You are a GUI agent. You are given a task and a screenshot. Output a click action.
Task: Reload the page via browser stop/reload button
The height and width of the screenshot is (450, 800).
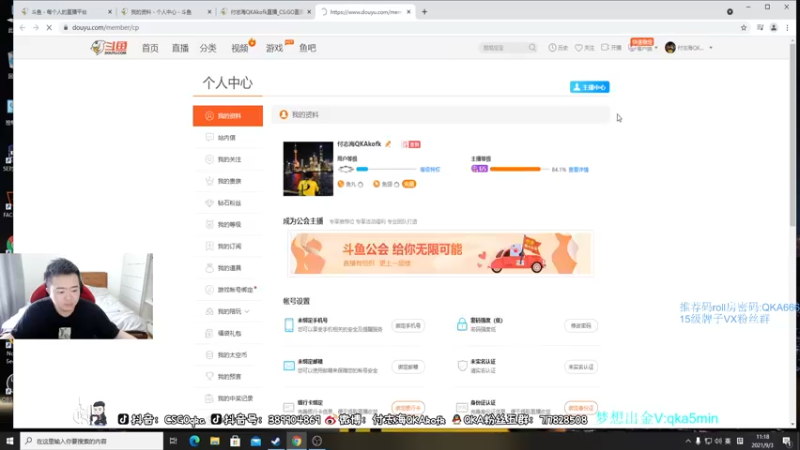[49, 28]
